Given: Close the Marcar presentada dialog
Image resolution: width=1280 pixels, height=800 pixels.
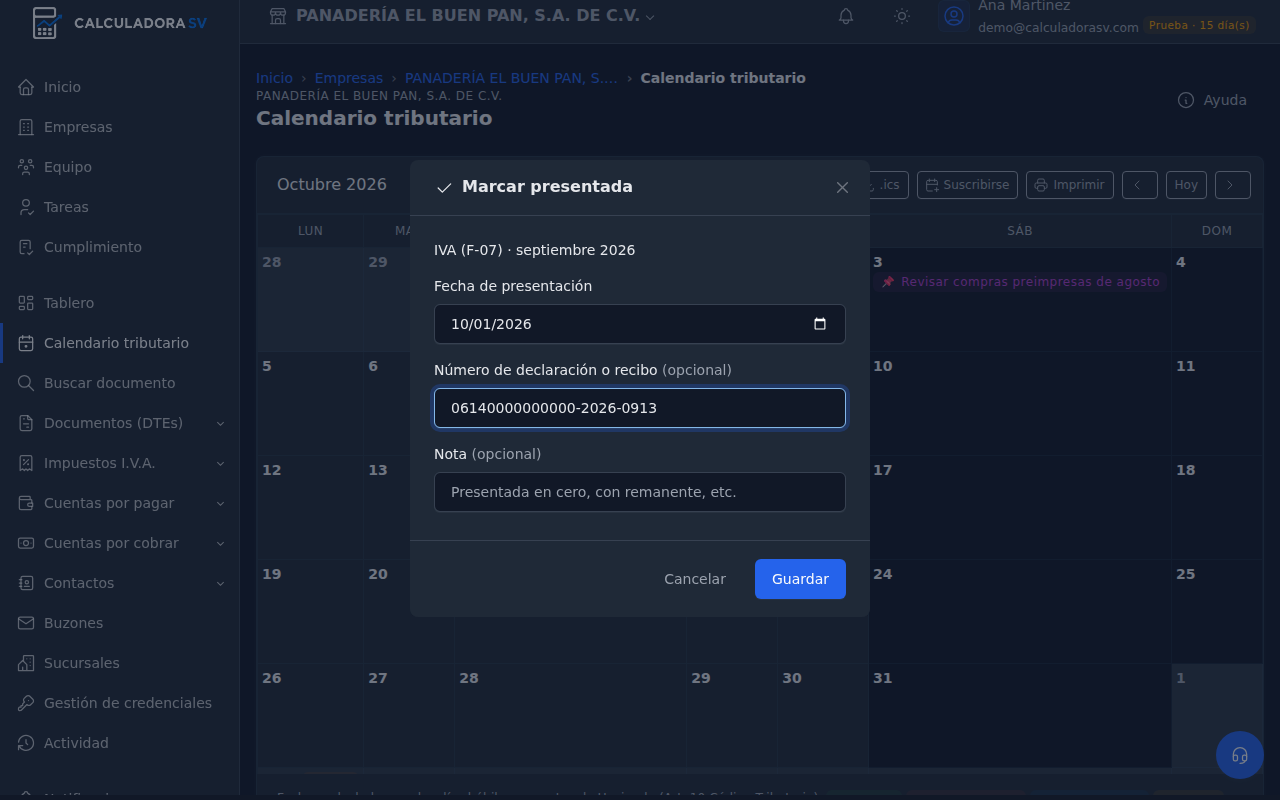Looking at the screenshot, I should pos(842,187).
